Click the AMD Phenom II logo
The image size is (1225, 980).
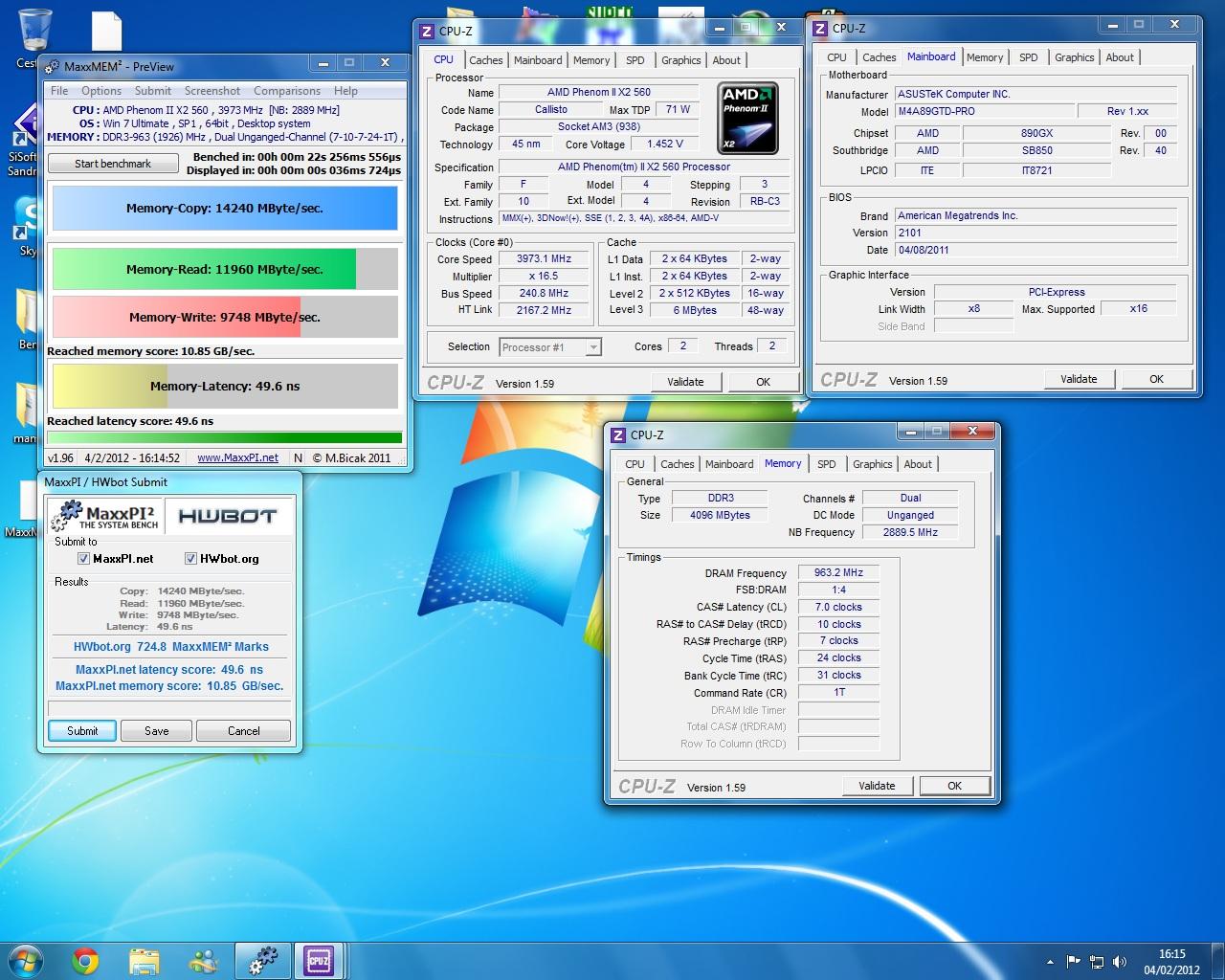point(747,119)
